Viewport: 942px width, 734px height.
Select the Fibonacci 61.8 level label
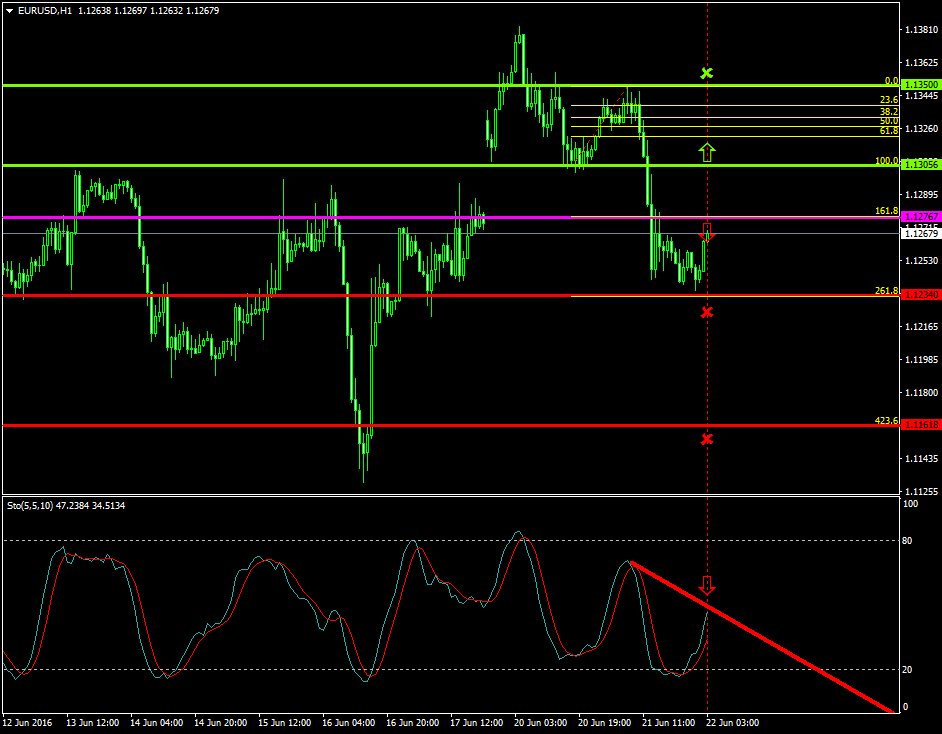click(888, 131)
